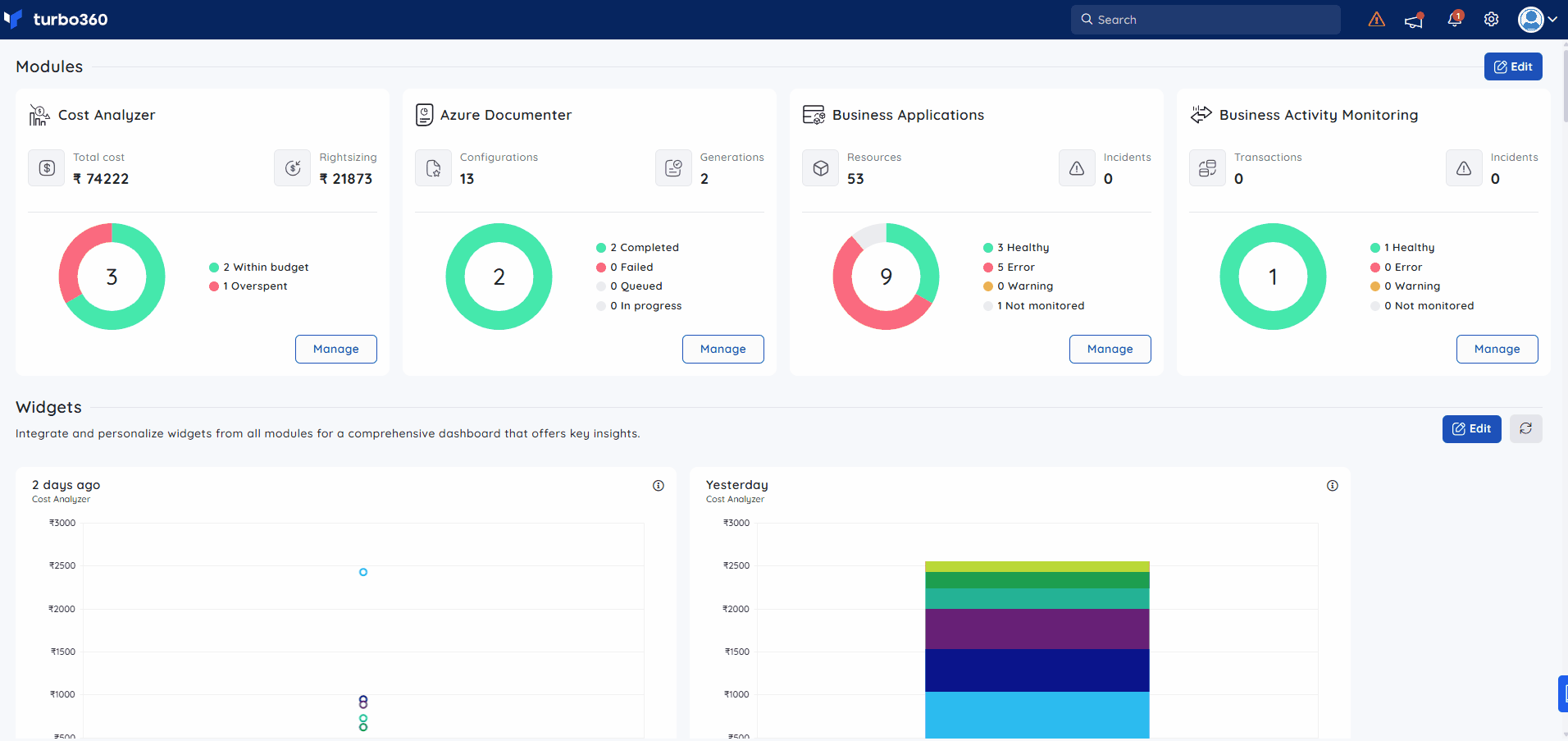Screen dimensions: 1568x741
Task: Click the Business Applications module title
Action: coord(908,115)
